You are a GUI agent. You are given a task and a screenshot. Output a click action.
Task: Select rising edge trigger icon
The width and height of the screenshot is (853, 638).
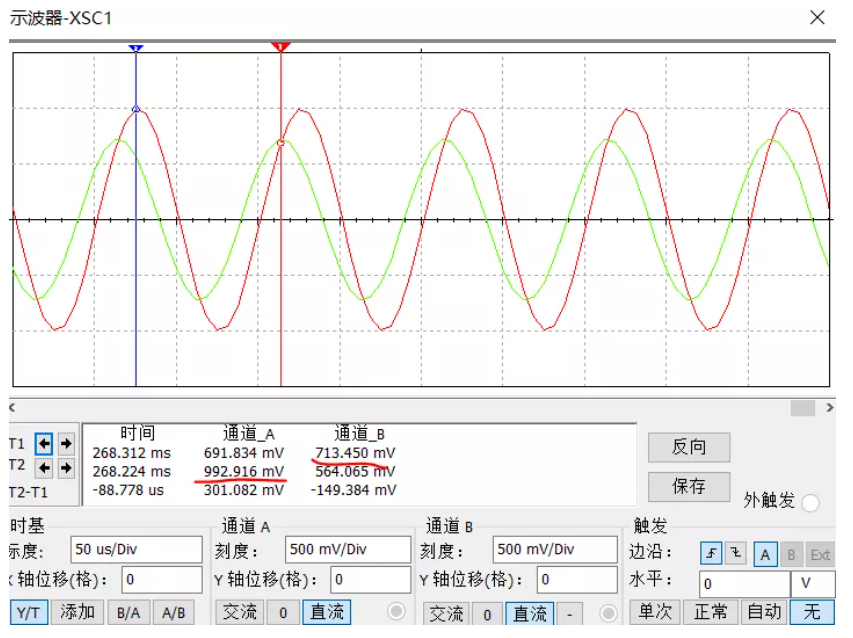click(710, 554)
